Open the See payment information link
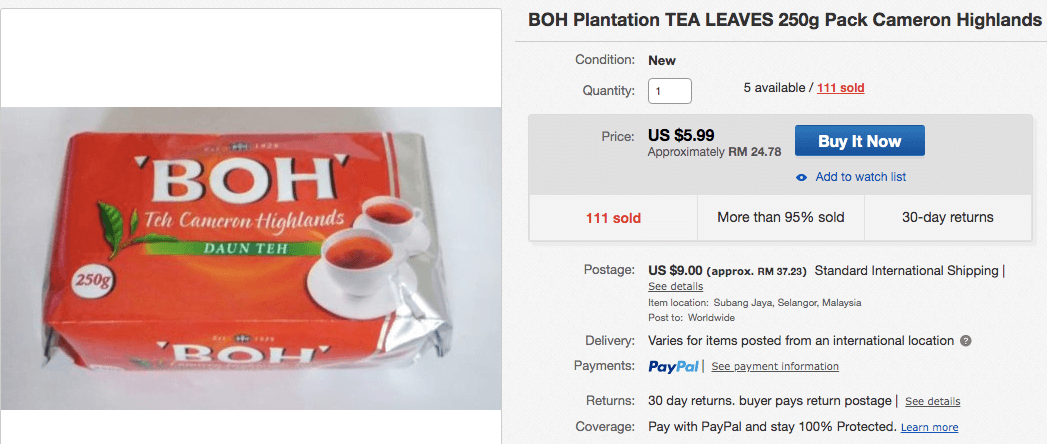The width and height of the screenshot is (1047, 444). [x=775, y=367]
